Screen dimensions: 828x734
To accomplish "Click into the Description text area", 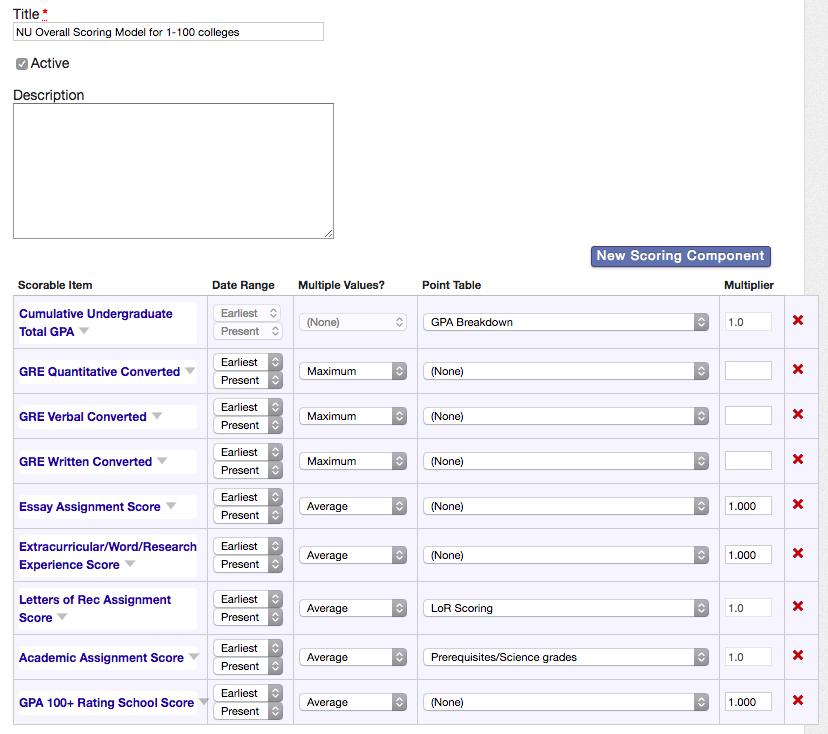I will click(173, 171).
